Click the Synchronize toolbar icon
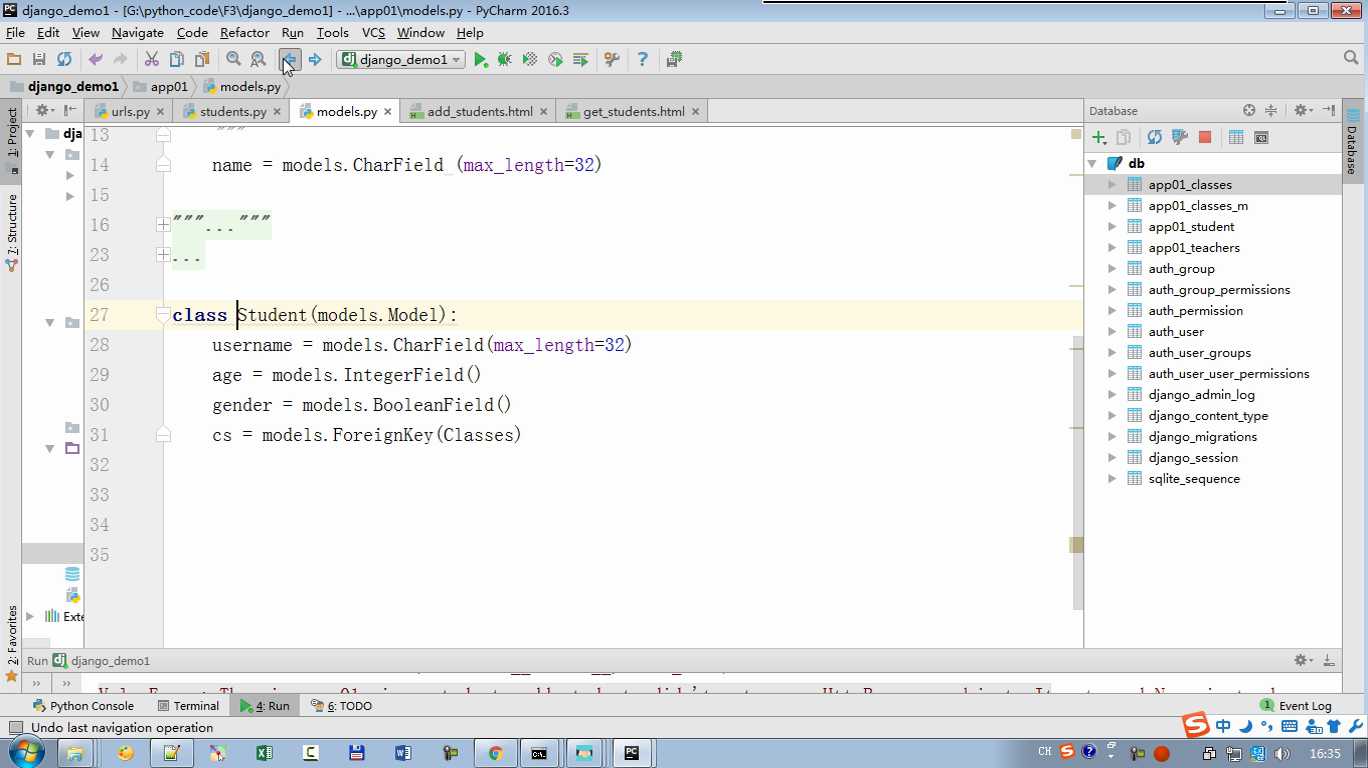 pos(64,60)
